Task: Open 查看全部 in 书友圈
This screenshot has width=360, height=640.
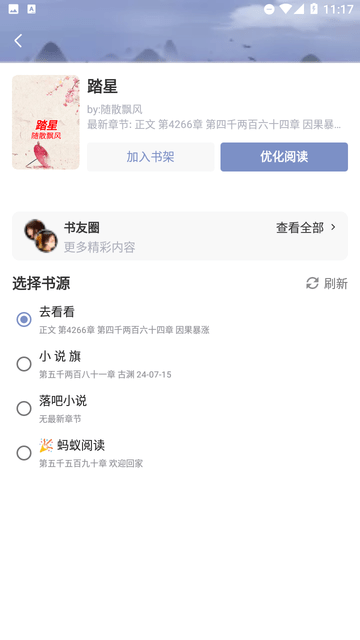Action: click(300, 228)
